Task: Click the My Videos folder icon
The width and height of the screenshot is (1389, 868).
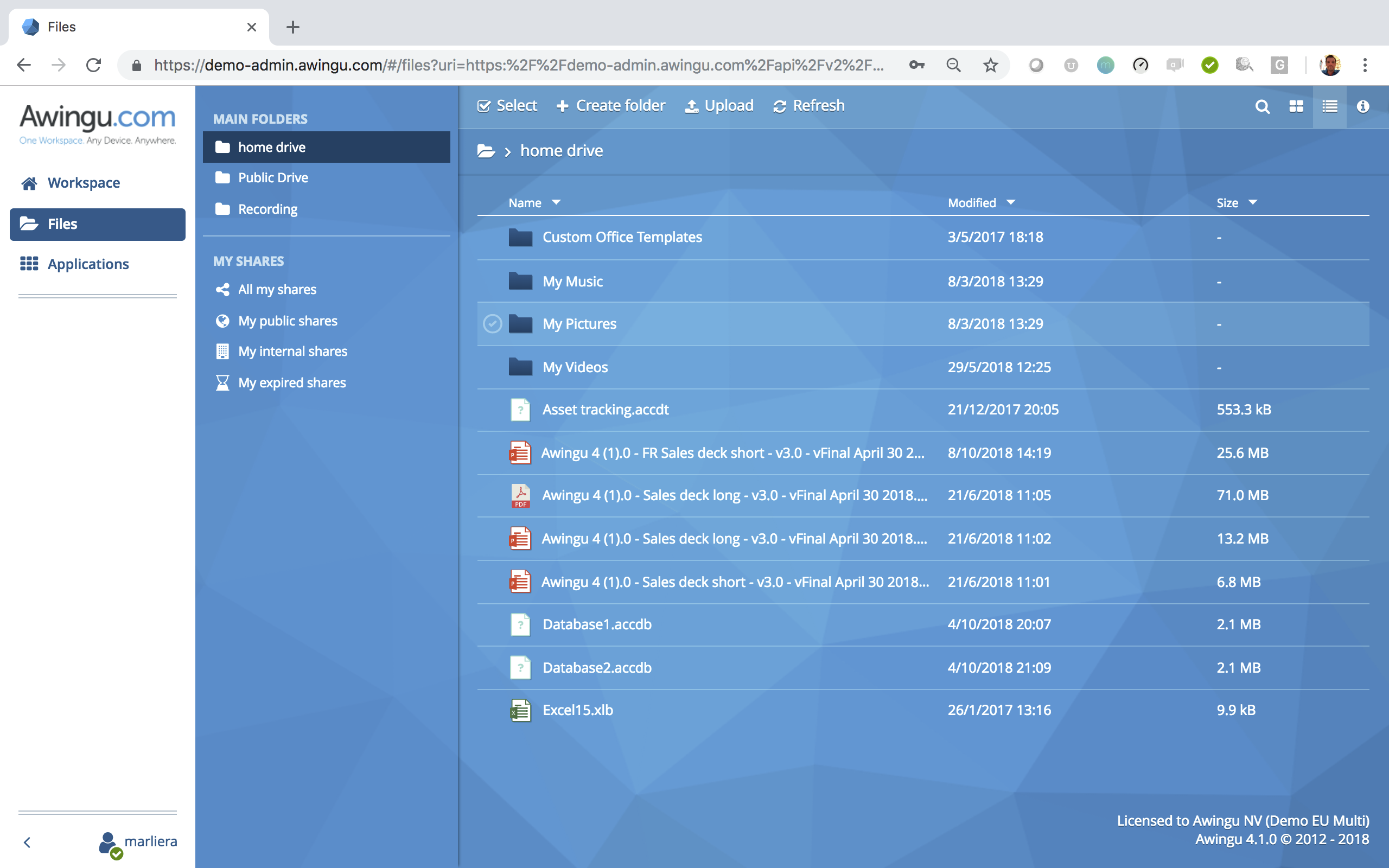Action: point(520,367)
